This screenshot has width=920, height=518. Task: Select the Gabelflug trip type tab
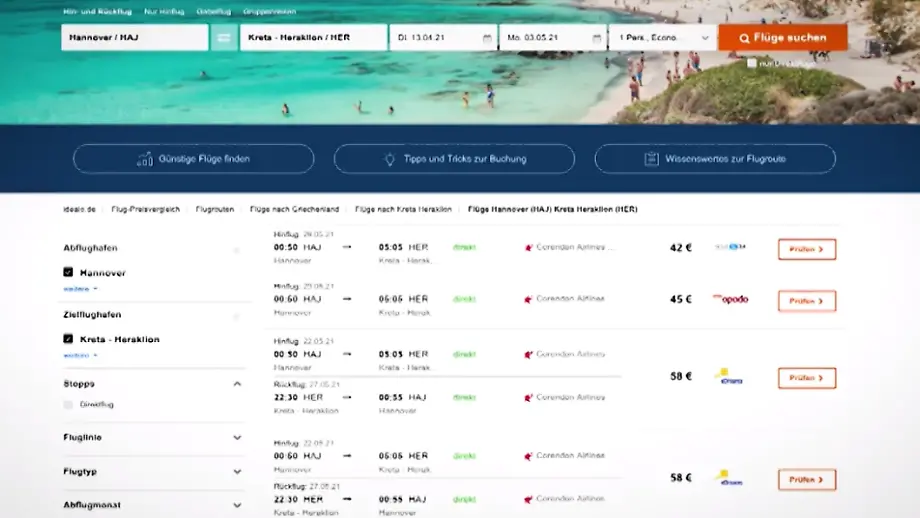(x=213, y=11)
